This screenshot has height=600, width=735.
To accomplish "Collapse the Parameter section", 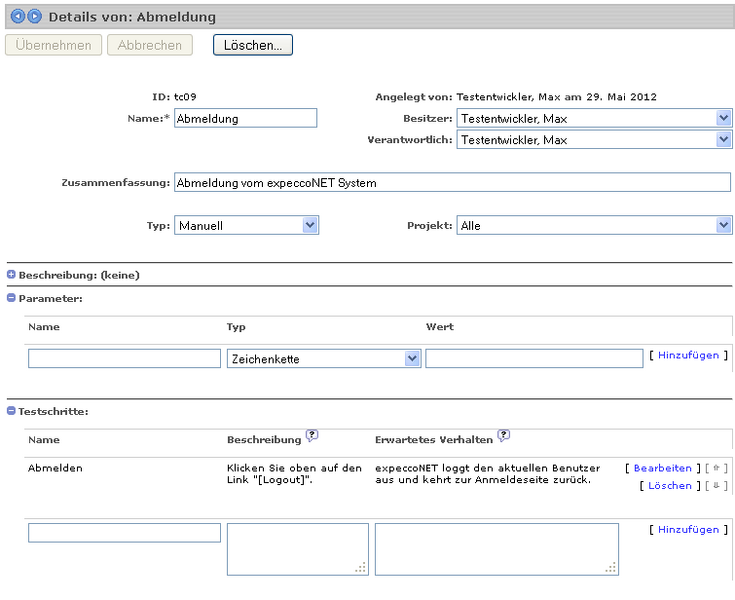I will point(11,298).
